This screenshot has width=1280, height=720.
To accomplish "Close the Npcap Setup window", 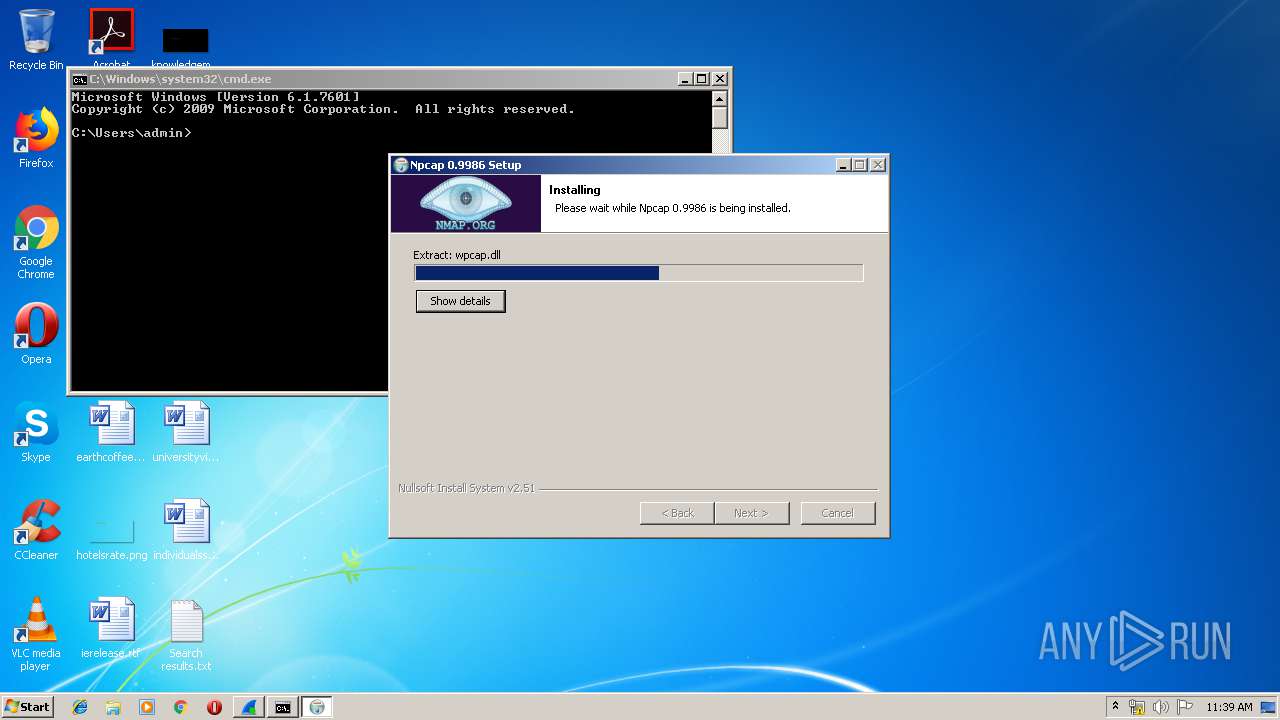I will tap(878, 165).
